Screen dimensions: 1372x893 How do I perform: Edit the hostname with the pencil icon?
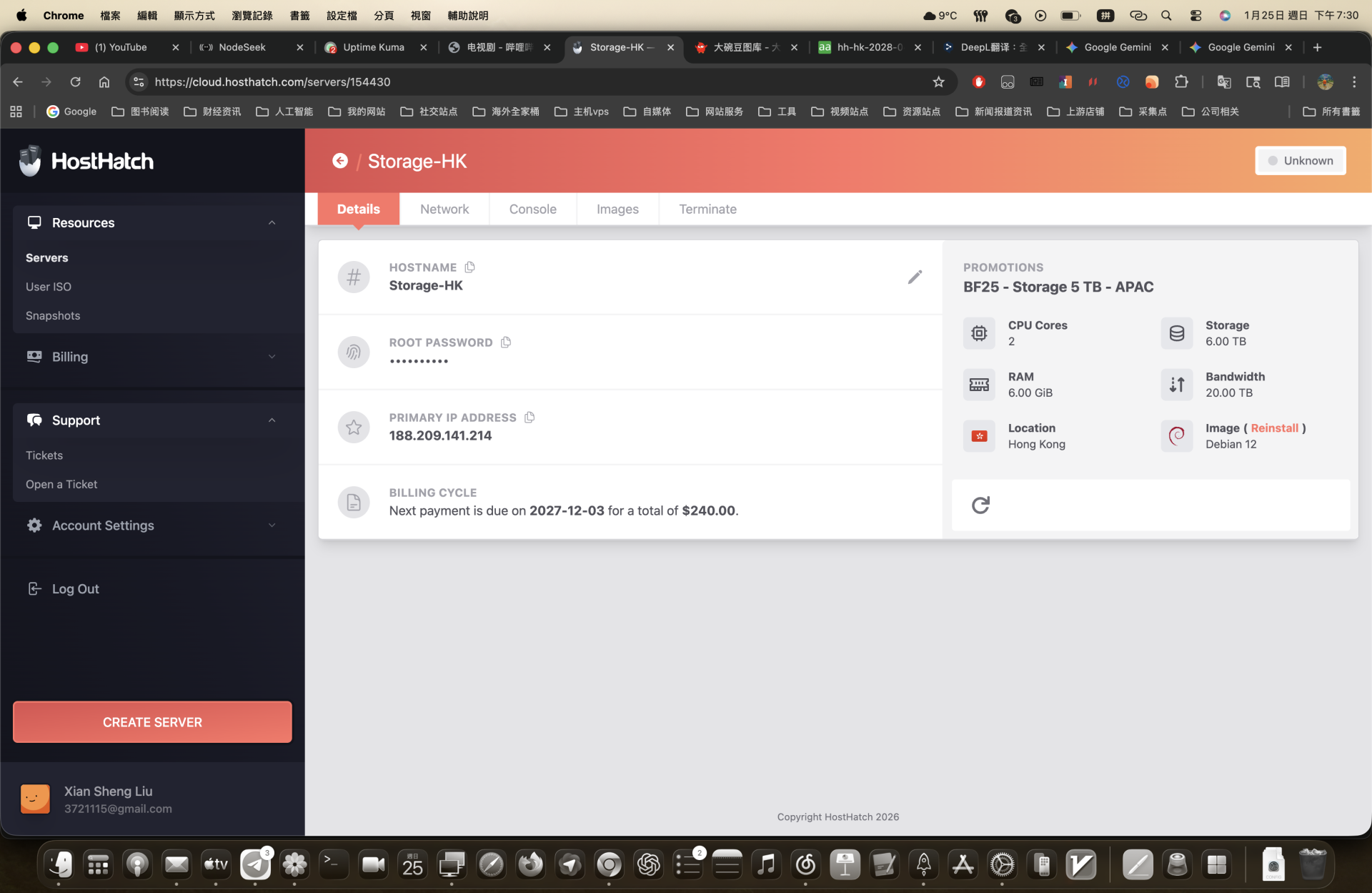[x=915, y=277]
